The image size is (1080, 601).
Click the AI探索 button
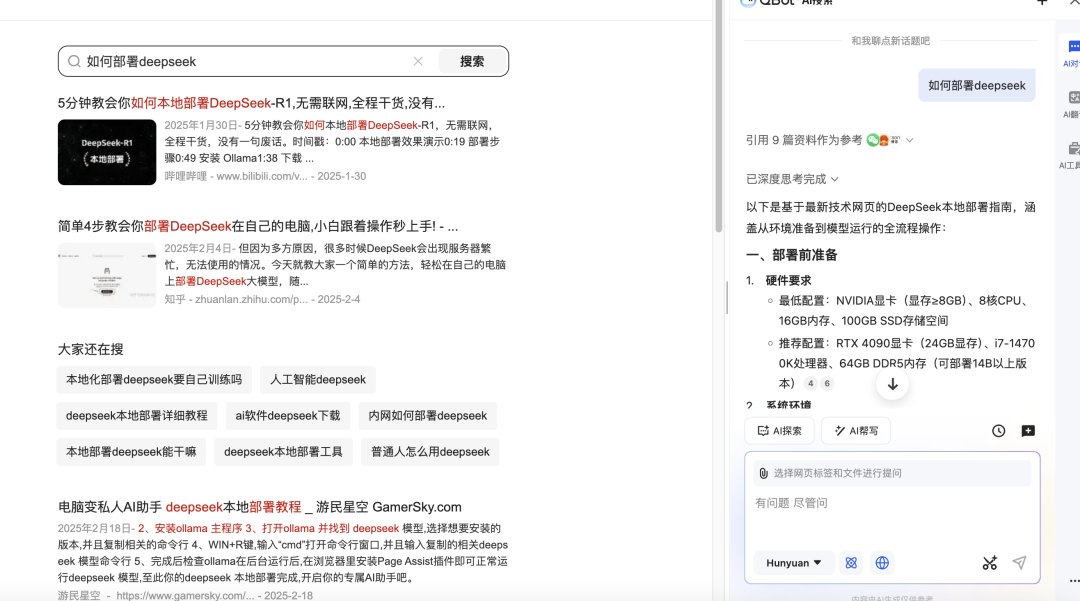click(780, 431)
